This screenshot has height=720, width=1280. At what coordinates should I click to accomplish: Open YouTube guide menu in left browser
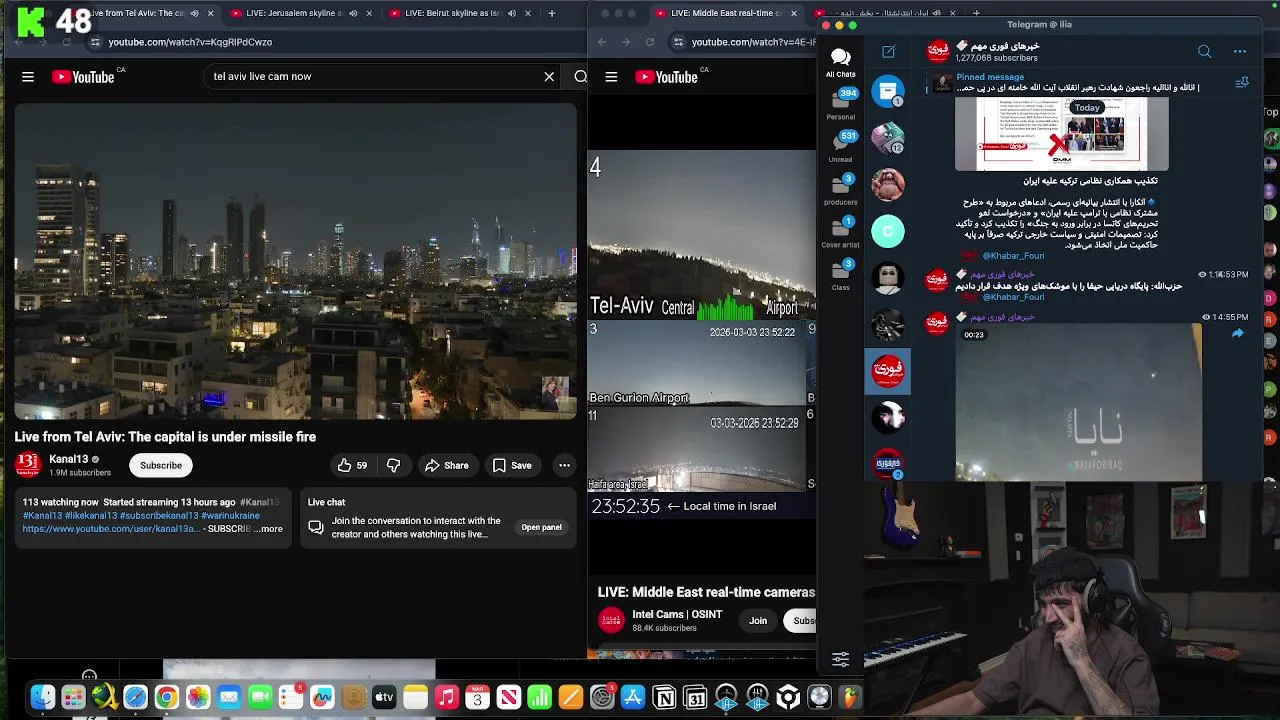pyautogui.click(x=28, y=77)
